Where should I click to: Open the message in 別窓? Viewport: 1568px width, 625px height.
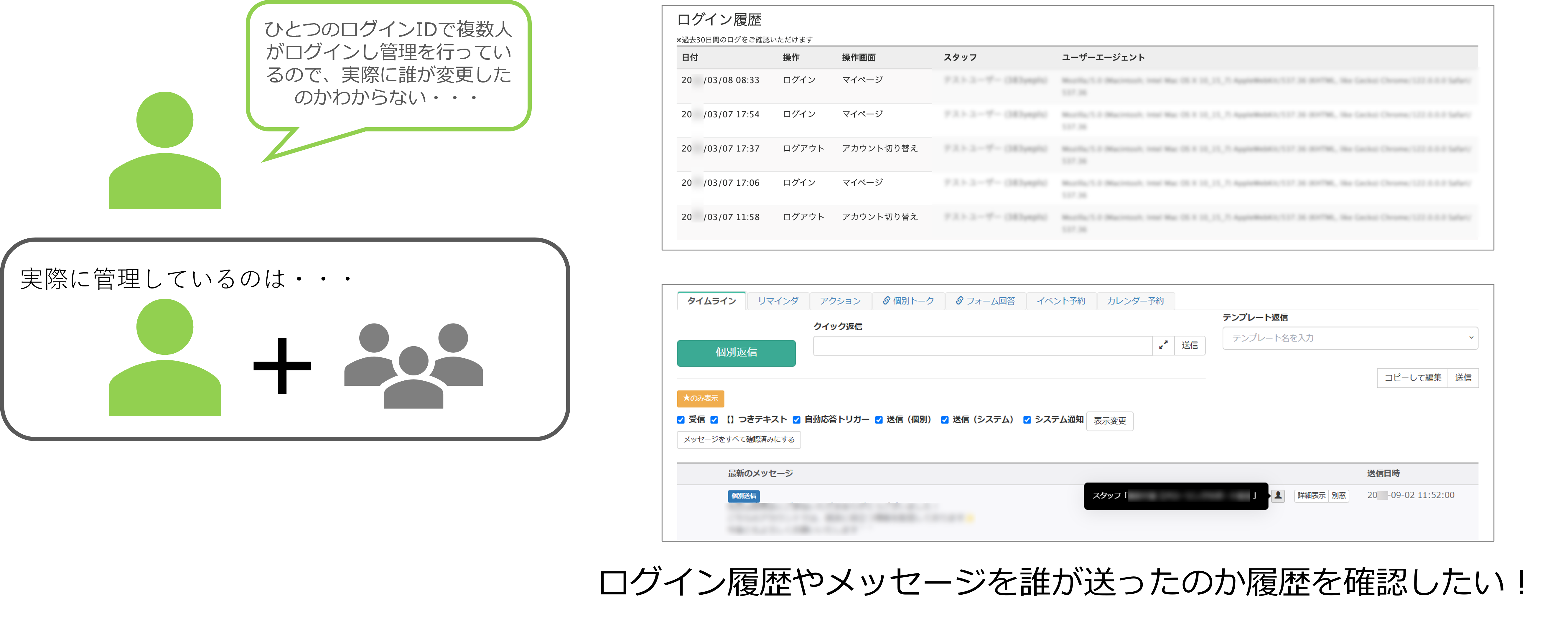(x=1338, y=495)
